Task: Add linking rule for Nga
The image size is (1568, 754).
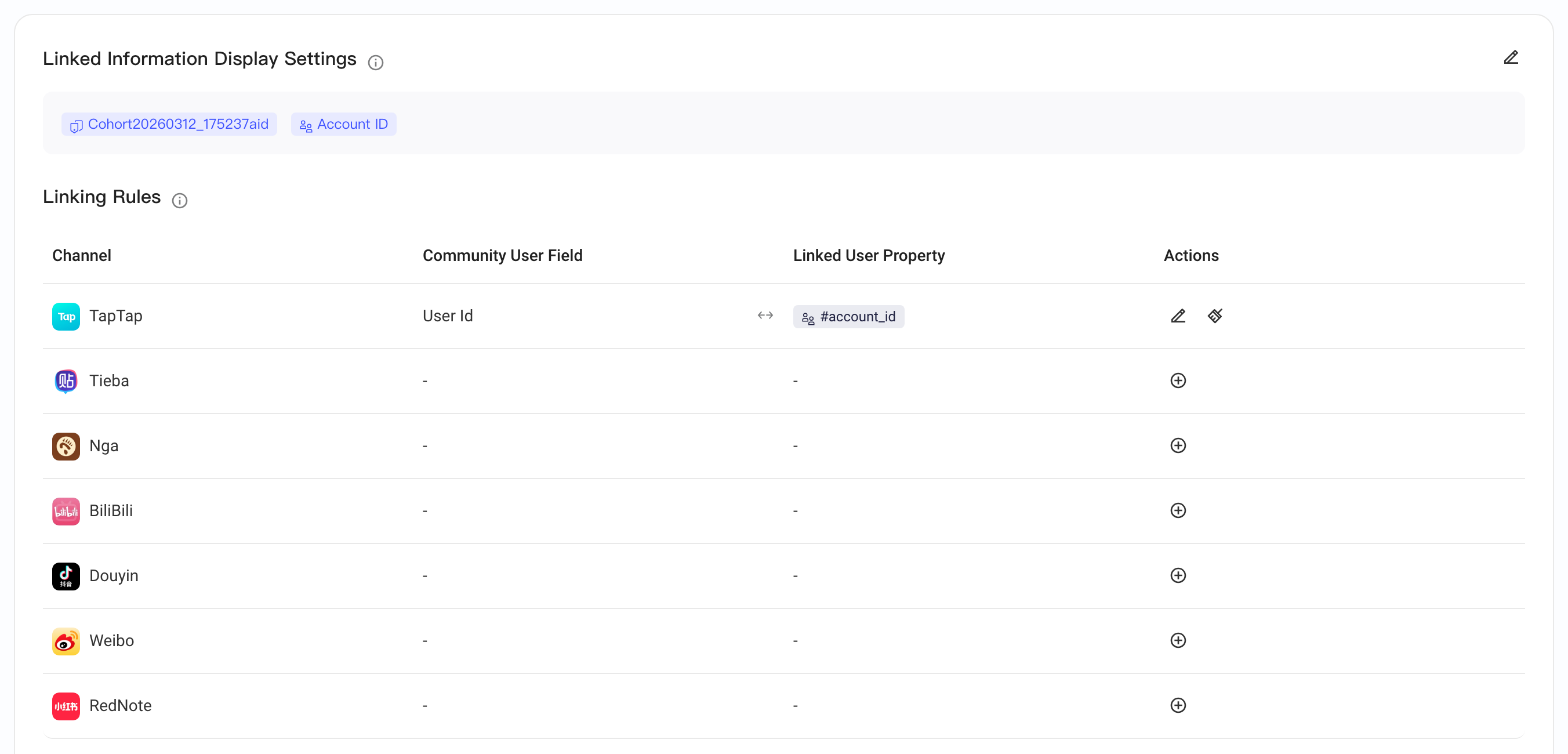Action: [1178, 446]
